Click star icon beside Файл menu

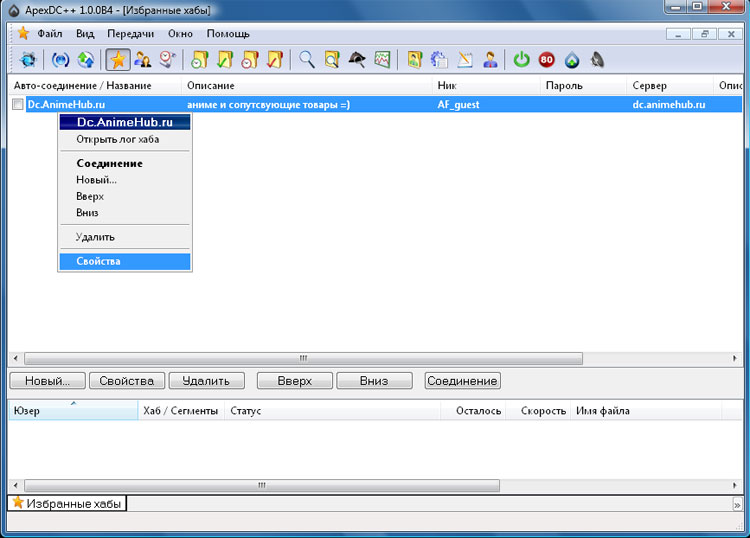(22, 33)
